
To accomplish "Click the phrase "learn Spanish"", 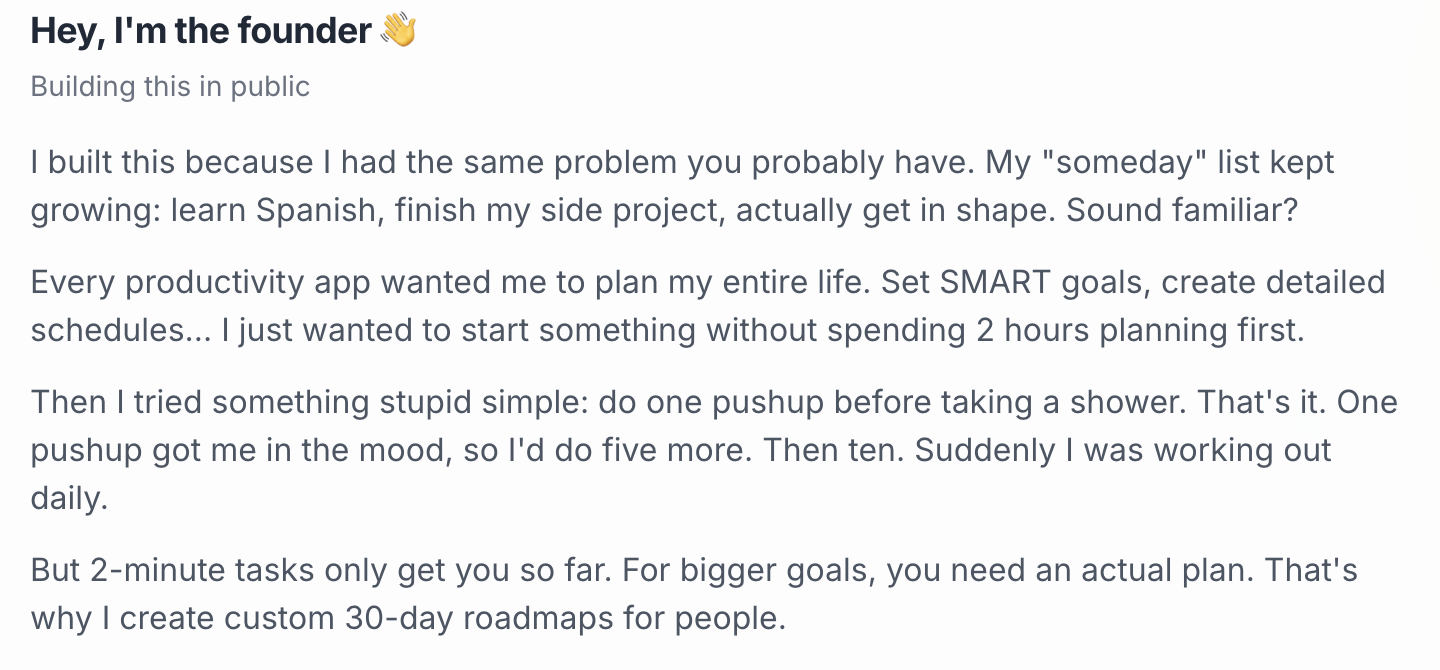I will (239, 211).
